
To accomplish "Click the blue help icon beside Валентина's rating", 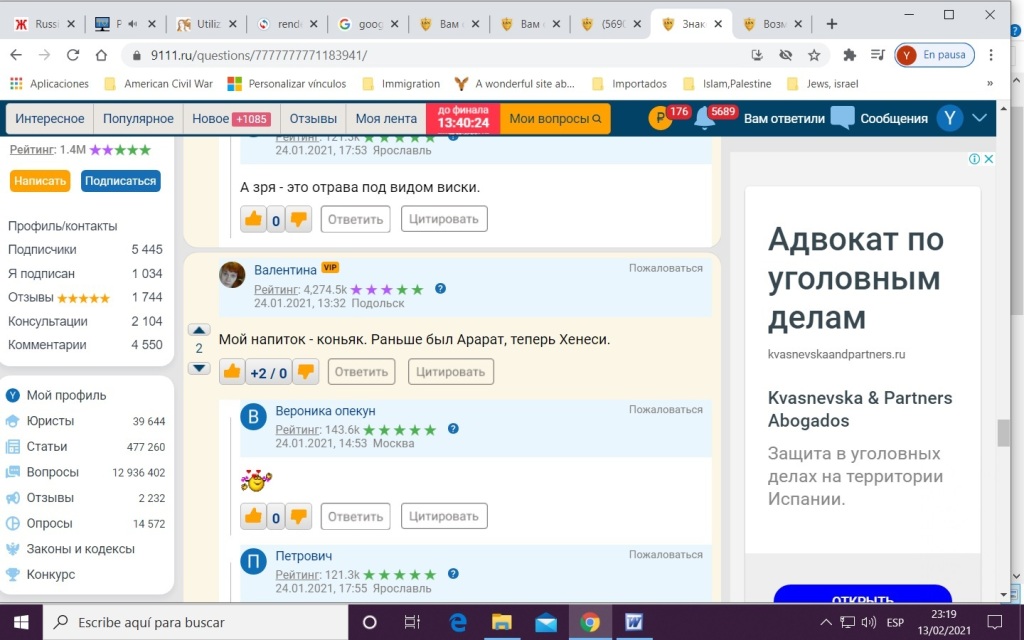I will pos(440,289).
